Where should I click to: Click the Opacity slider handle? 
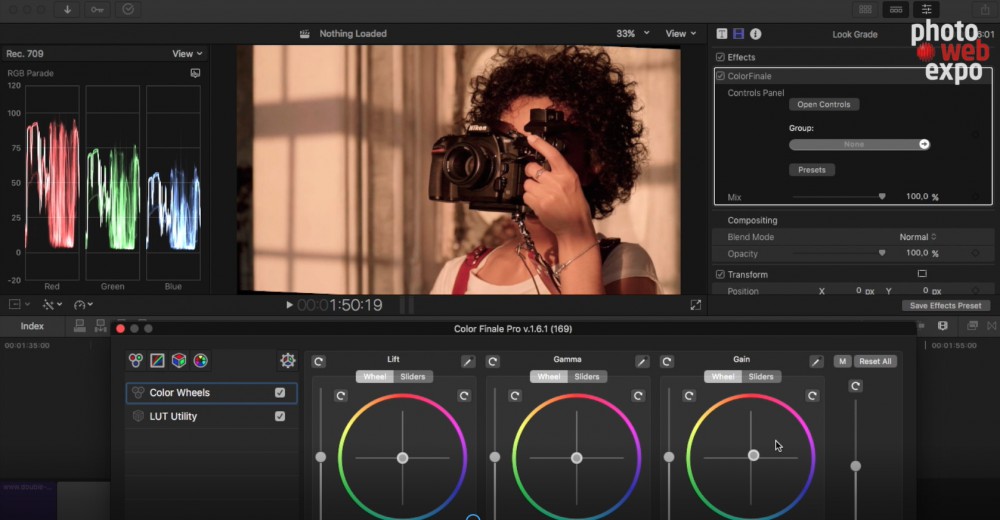(882, 254)
